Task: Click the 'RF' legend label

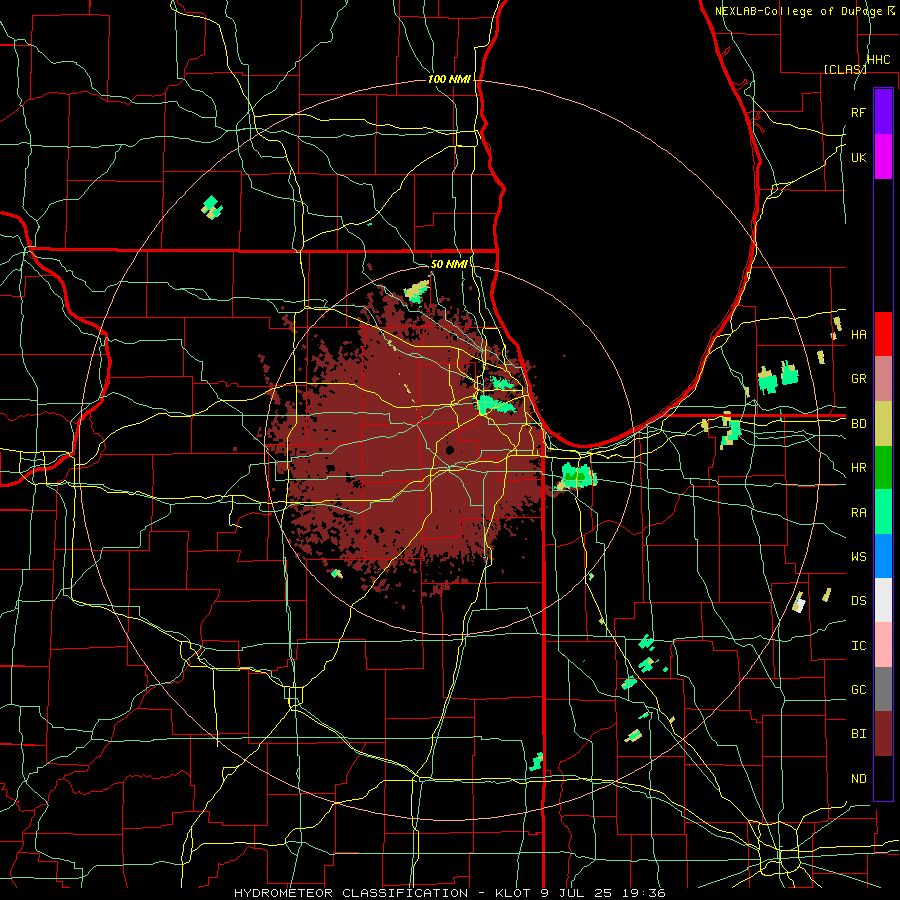Action: [858, 112]
